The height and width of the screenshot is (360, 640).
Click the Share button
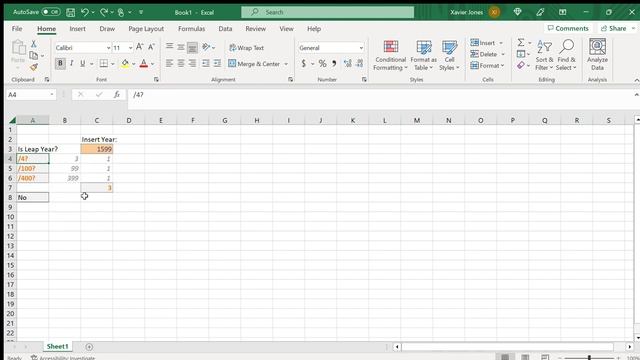click(x=613, y=28)
